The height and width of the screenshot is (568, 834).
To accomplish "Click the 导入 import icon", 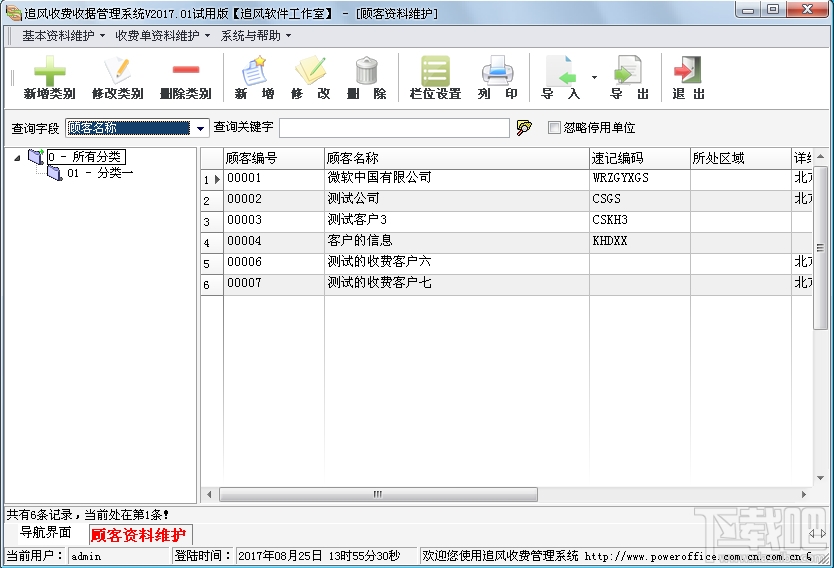I will (x=560, y=71).
